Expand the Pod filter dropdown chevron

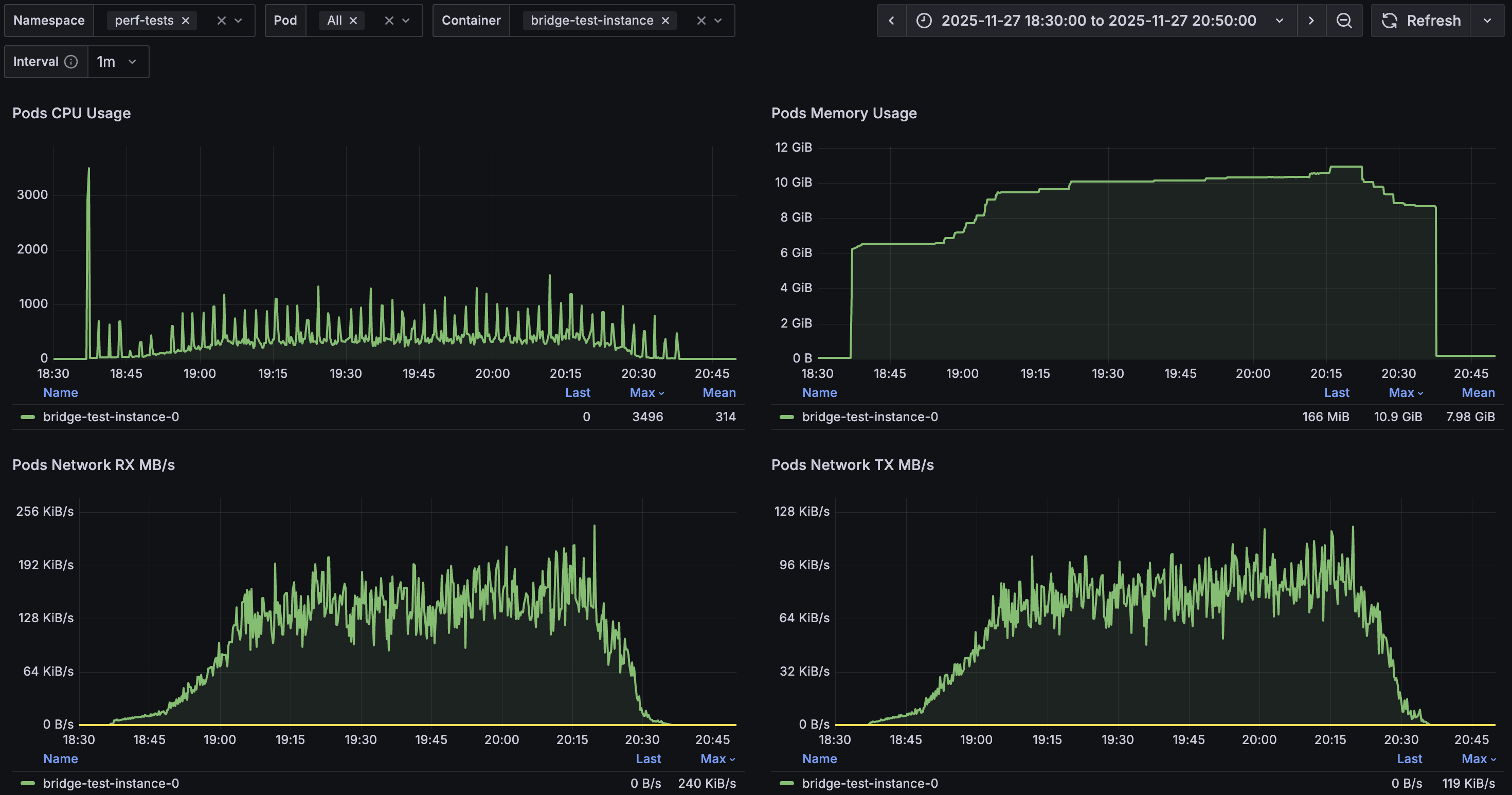405,20
